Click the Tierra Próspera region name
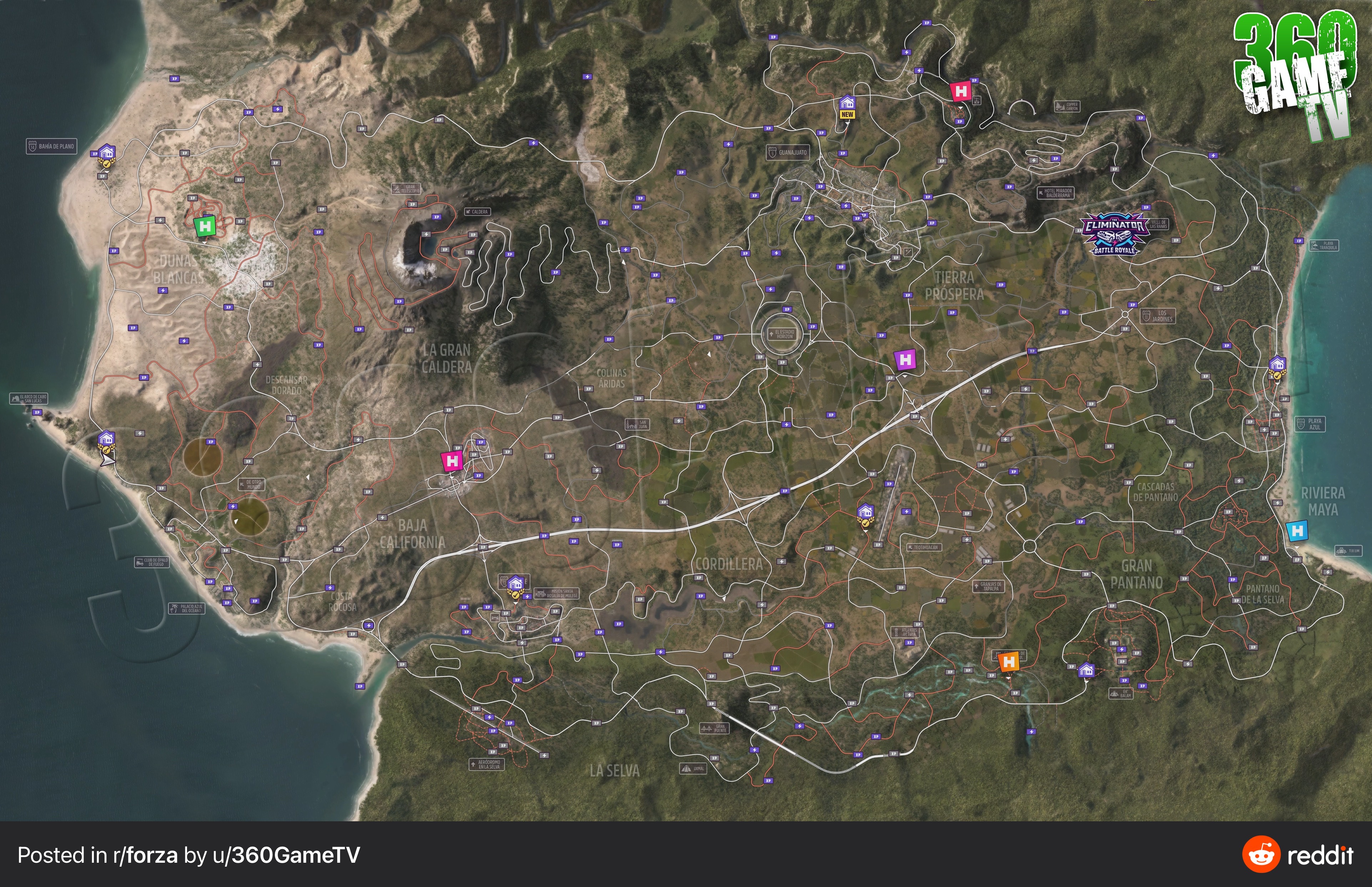The image size is (1372, 887). pos(954,286)
